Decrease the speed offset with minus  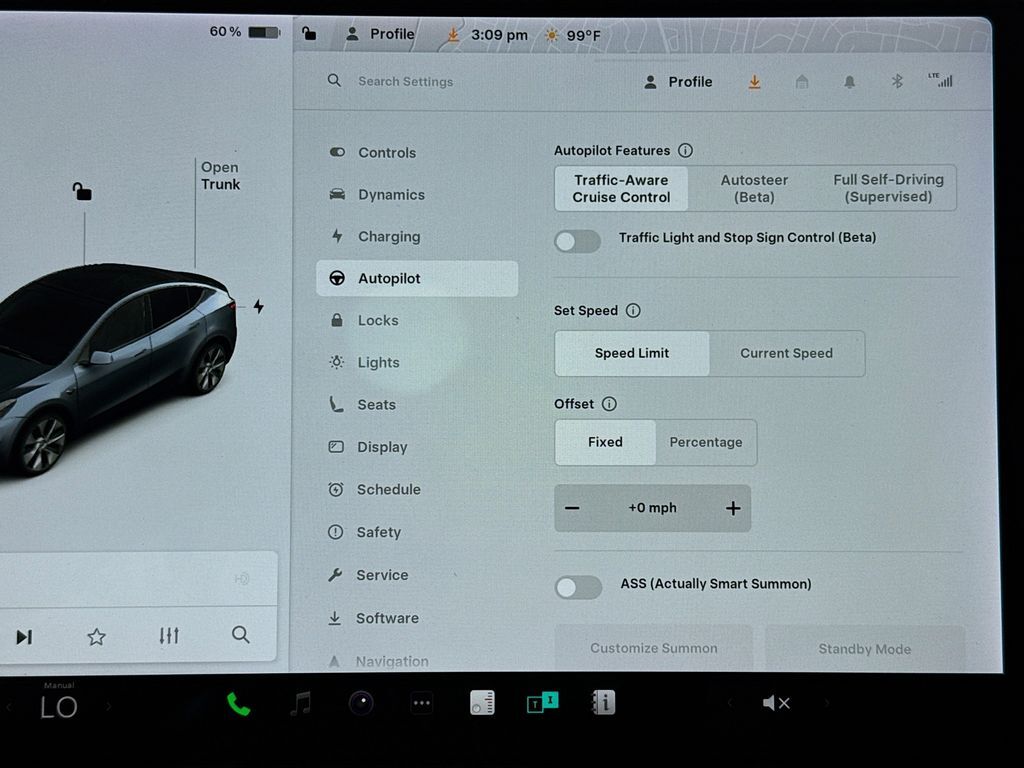(572, 508)
